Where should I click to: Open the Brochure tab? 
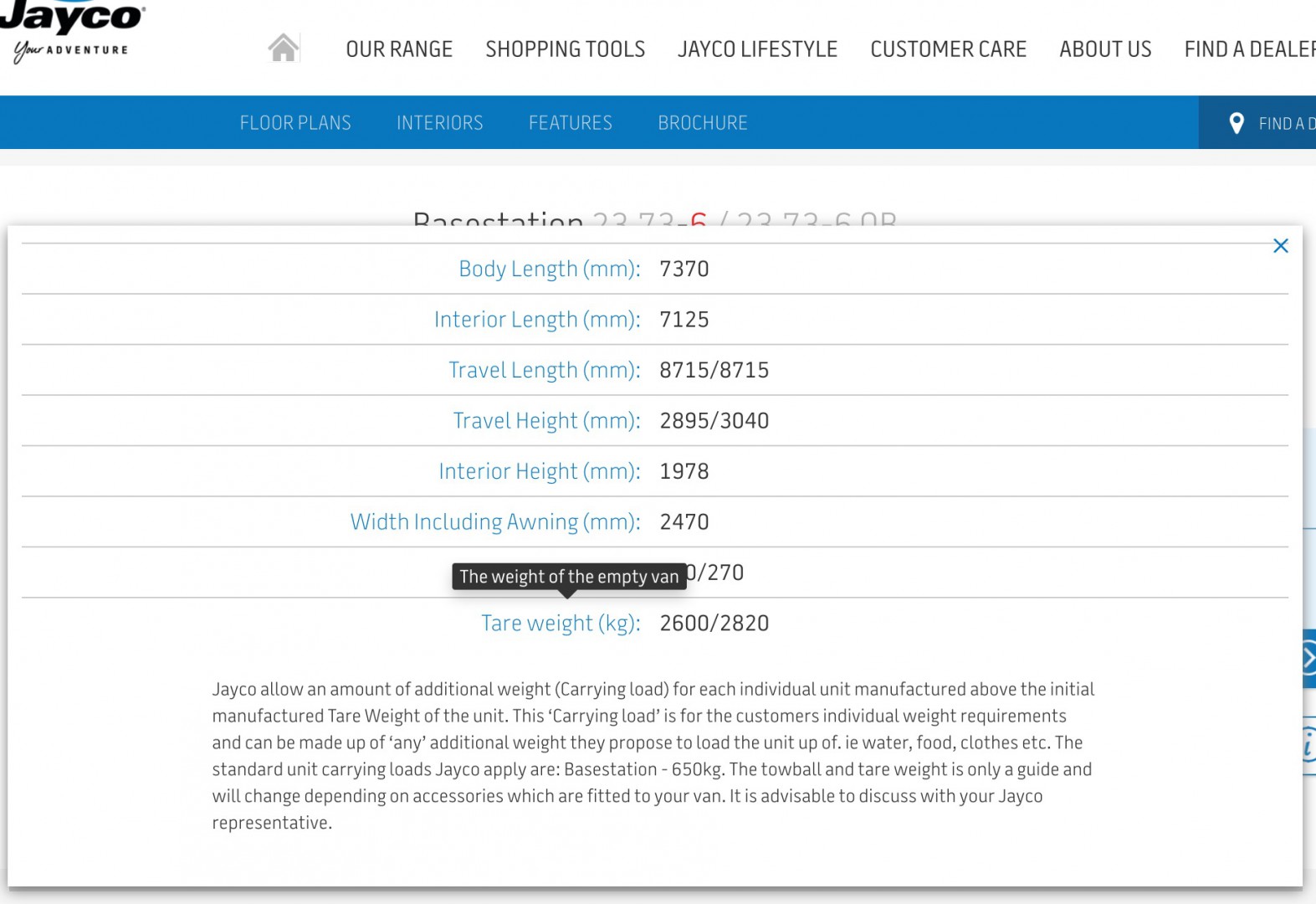click(x=702, y=123)
